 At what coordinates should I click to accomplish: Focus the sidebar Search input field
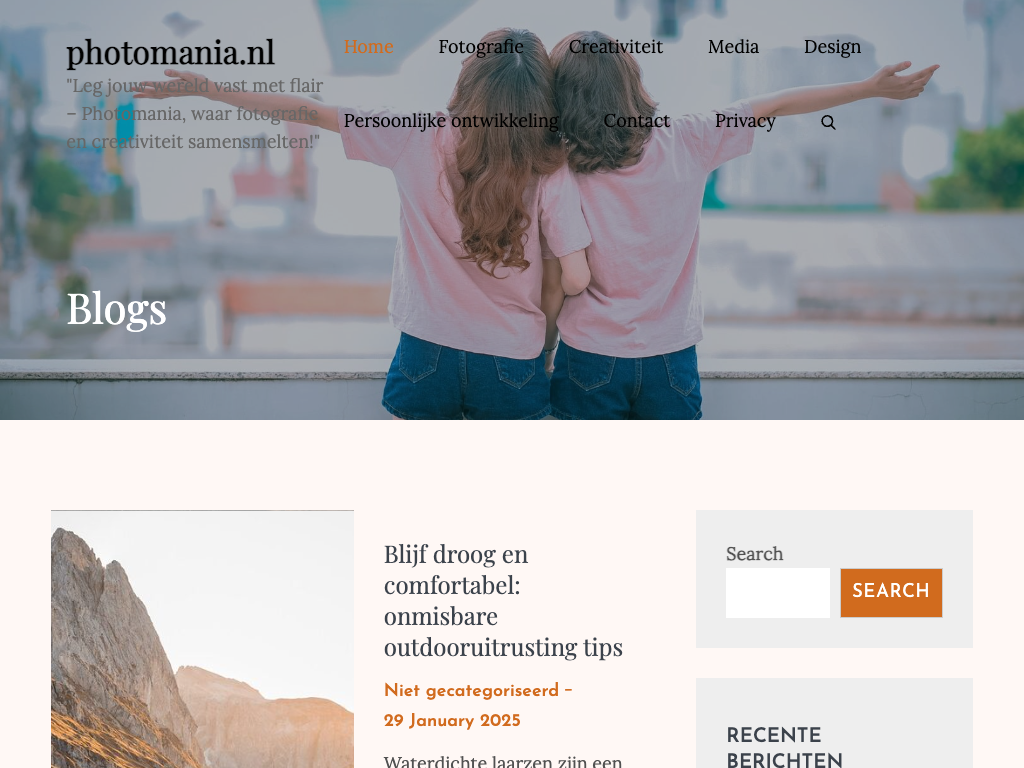click(x=778, y=592)
